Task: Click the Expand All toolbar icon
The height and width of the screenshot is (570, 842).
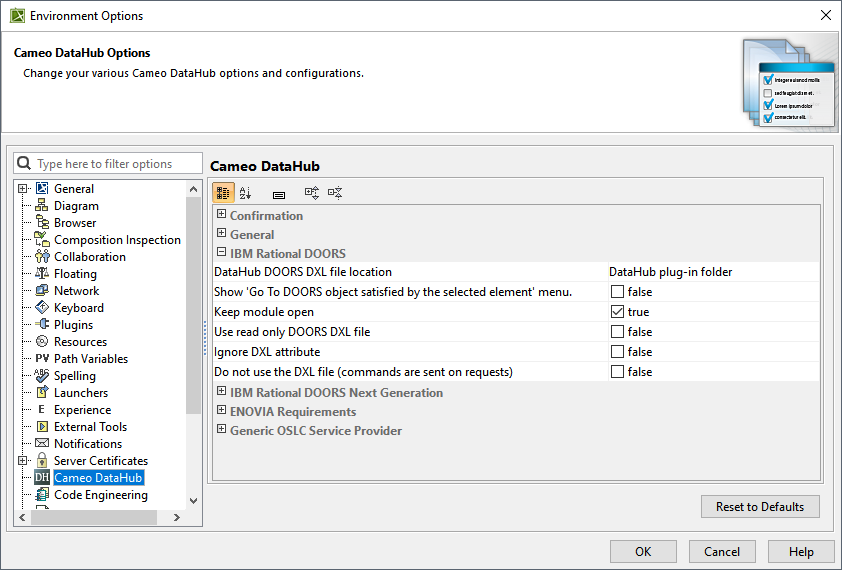Action: coord(311,193)
